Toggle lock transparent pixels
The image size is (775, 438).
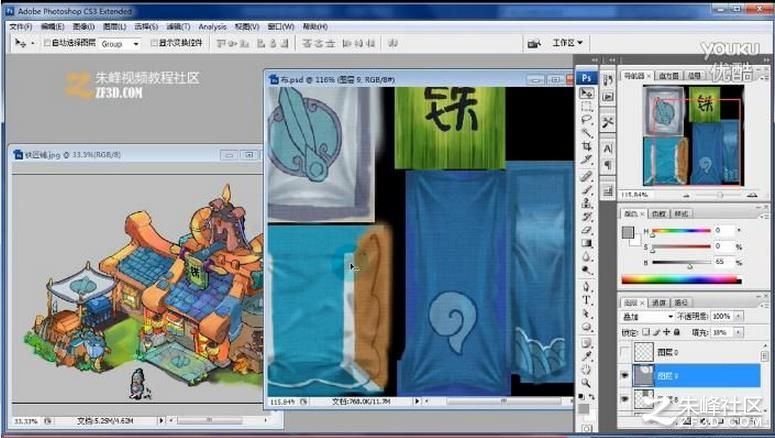[646, 332]
